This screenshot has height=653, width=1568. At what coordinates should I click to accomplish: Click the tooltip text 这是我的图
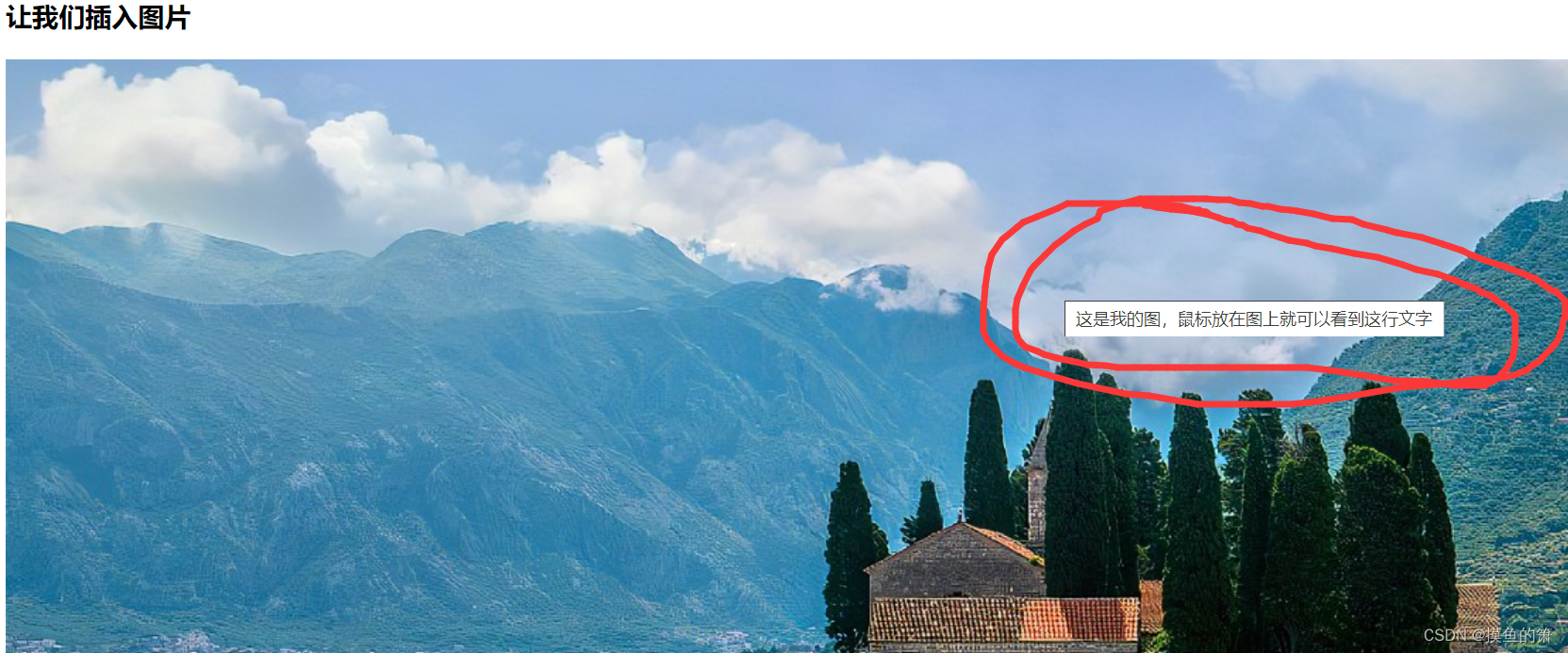click(x=1117, y=319)
